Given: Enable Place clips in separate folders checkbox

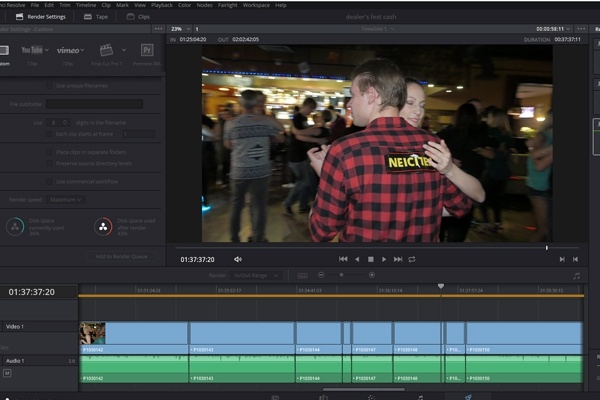Looking at the screenshot, I should point(49,152).
